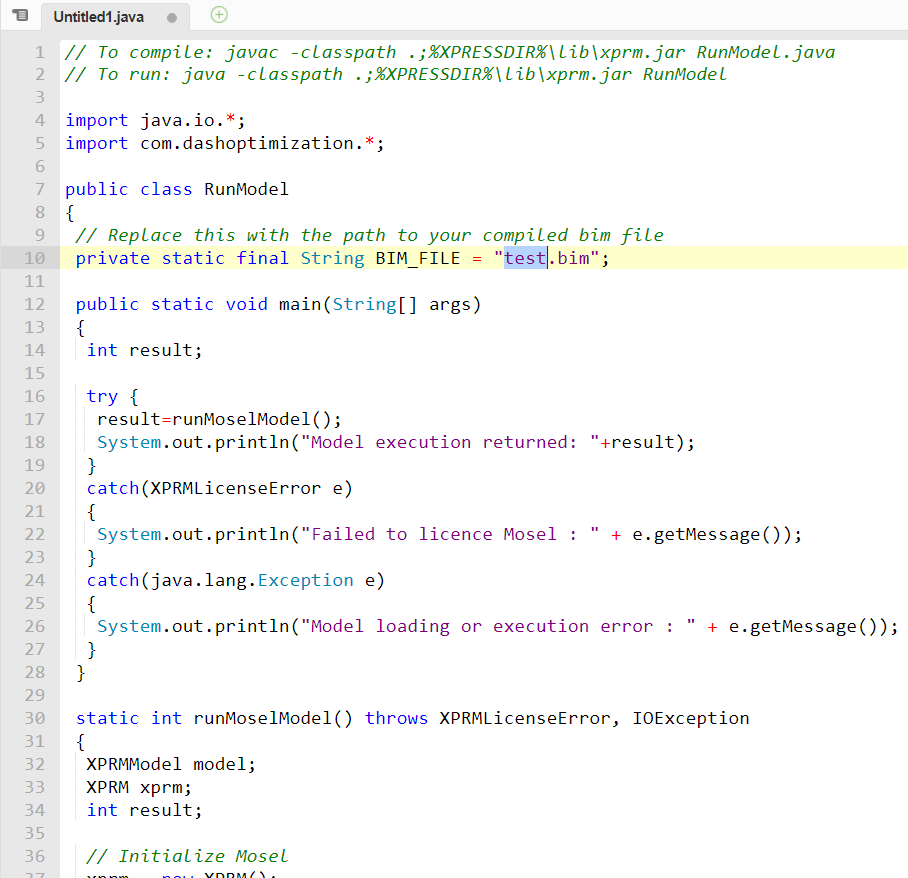Click the Initialize Mosel comment
The image size is (908, 878).
[187, 855]
